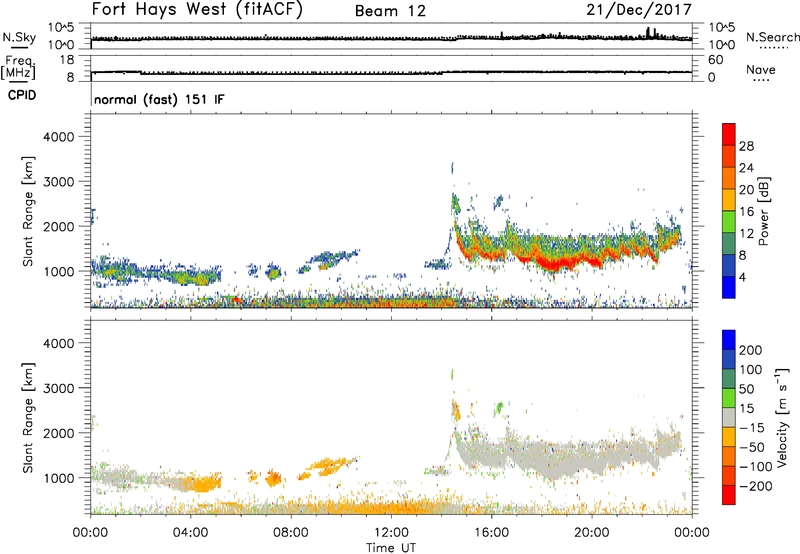Click the "4" label on Power colorbar
This screenshot has height=554, width=800.
(x=742, y=277)
